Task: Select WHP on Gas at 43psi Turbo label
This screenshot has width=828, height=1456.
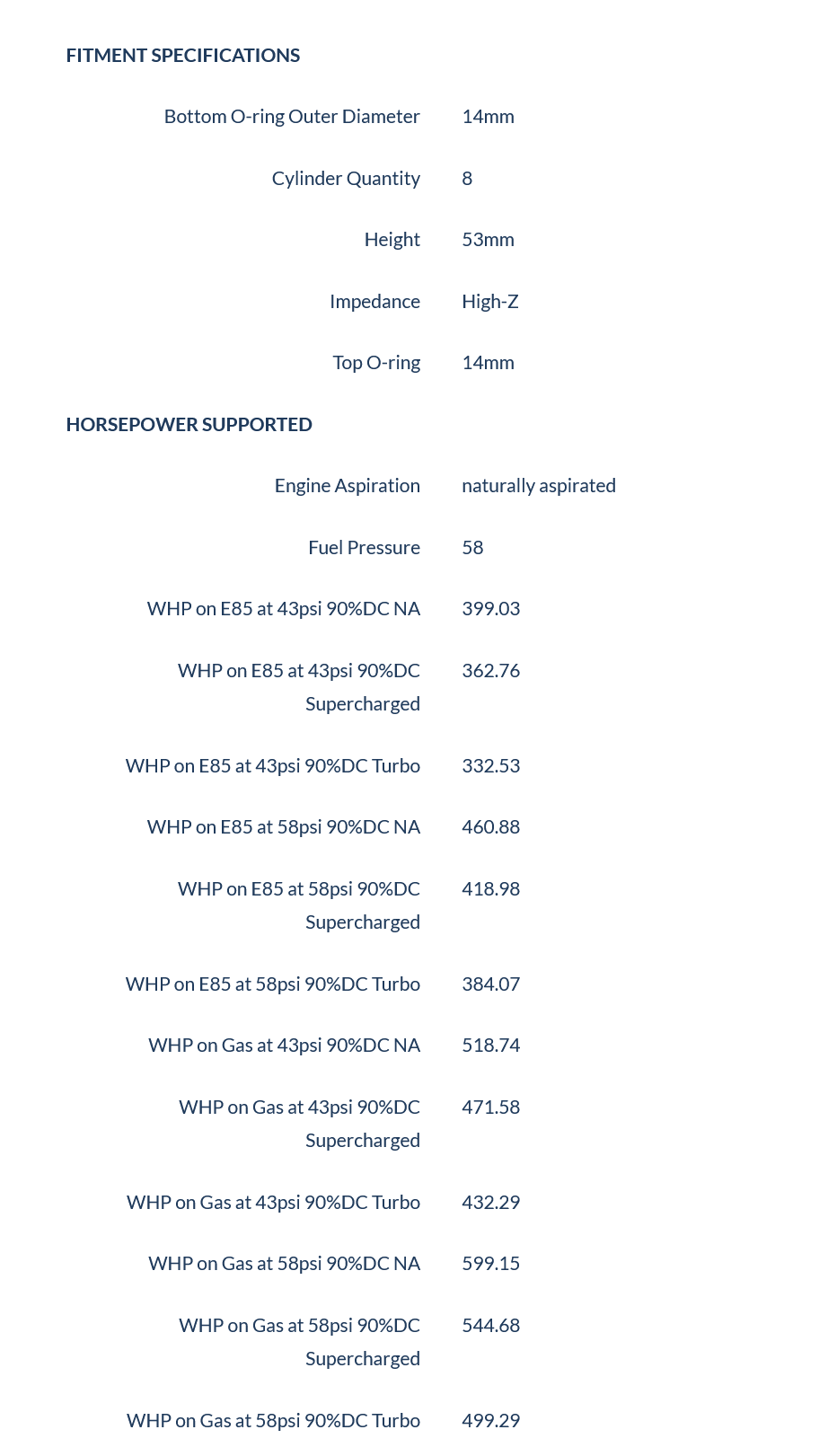Action: (273, 1203)
